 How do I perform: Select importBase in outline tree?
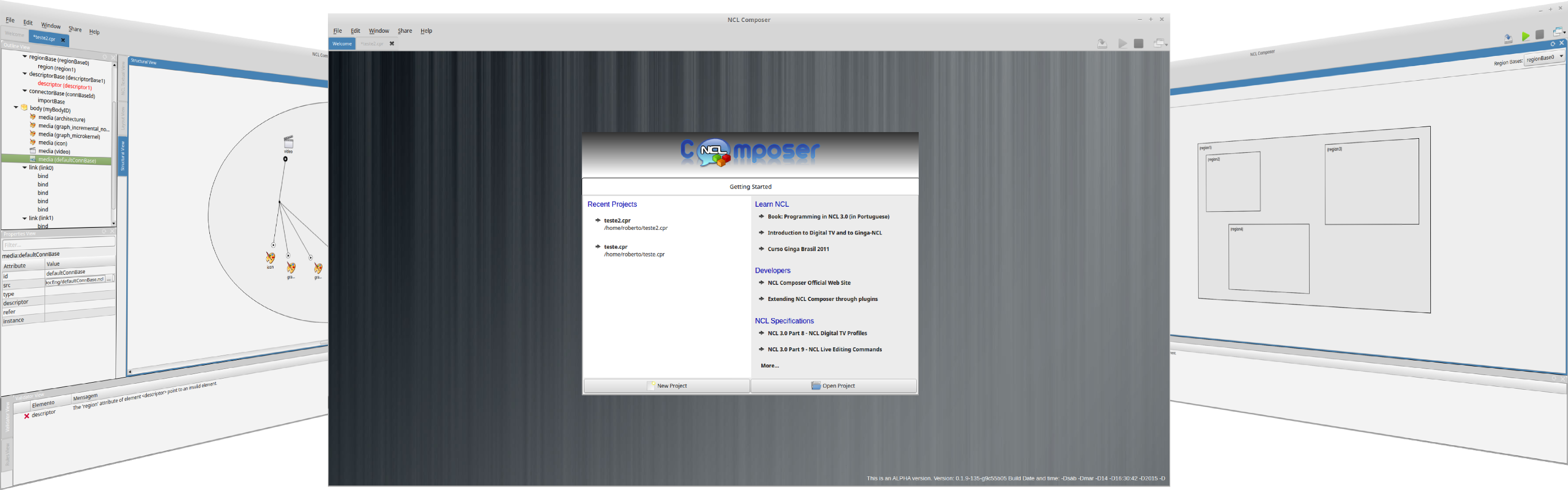click(x=51, y=101)
